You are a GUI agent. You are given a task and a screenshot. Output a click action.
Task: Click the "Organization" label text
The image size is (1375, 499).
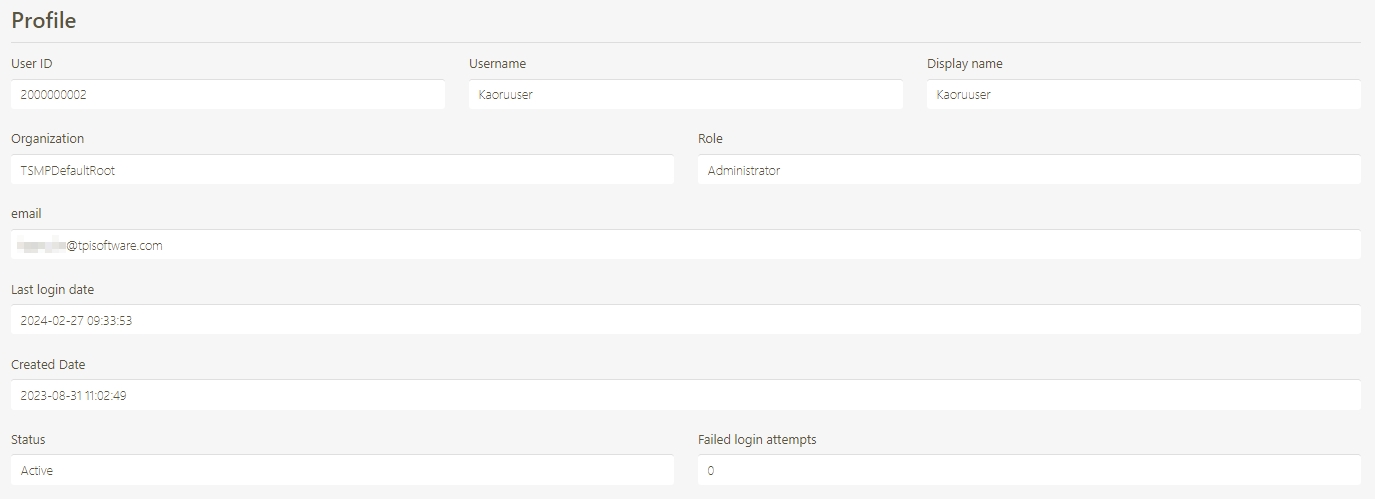[48, 139]
